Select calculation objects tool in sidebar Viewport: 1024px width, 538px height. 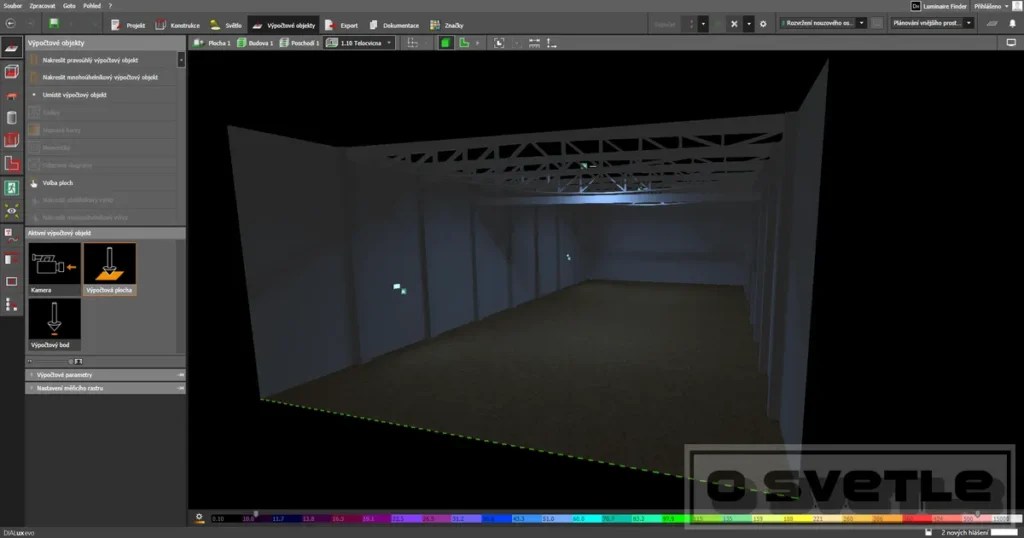click(x=11, y=48)
